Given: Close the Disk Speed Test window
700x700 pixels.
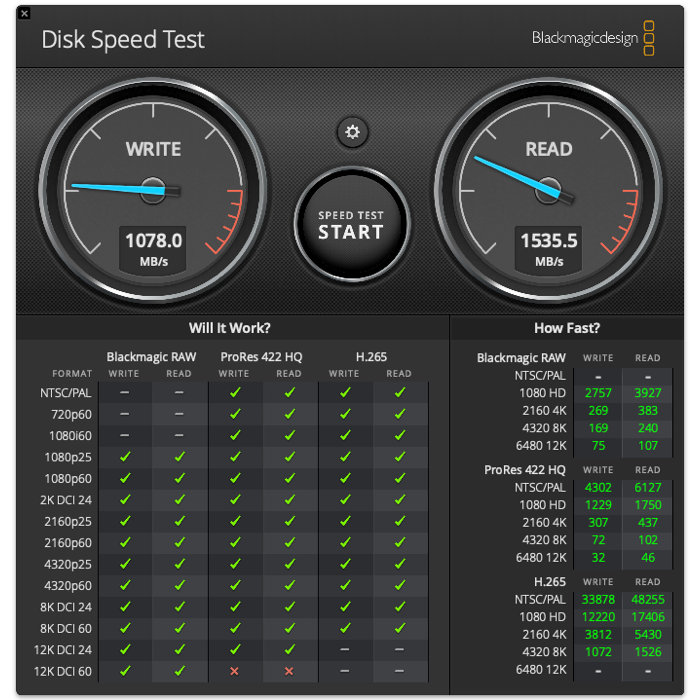Looking at the screenshot, I should tap(25, 13).
